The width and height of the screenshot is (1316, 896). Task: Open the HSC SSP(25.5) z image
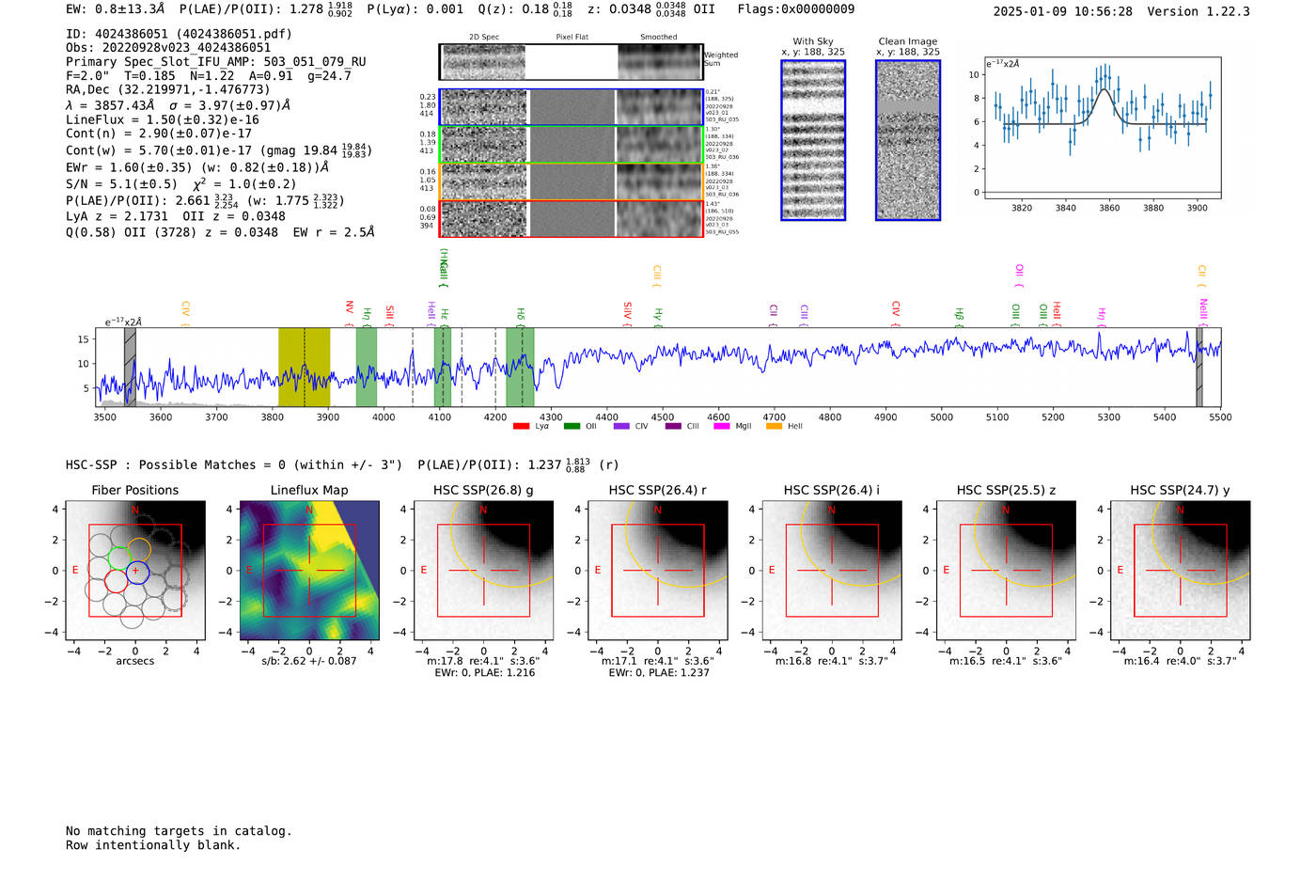tap(1006, 571)
